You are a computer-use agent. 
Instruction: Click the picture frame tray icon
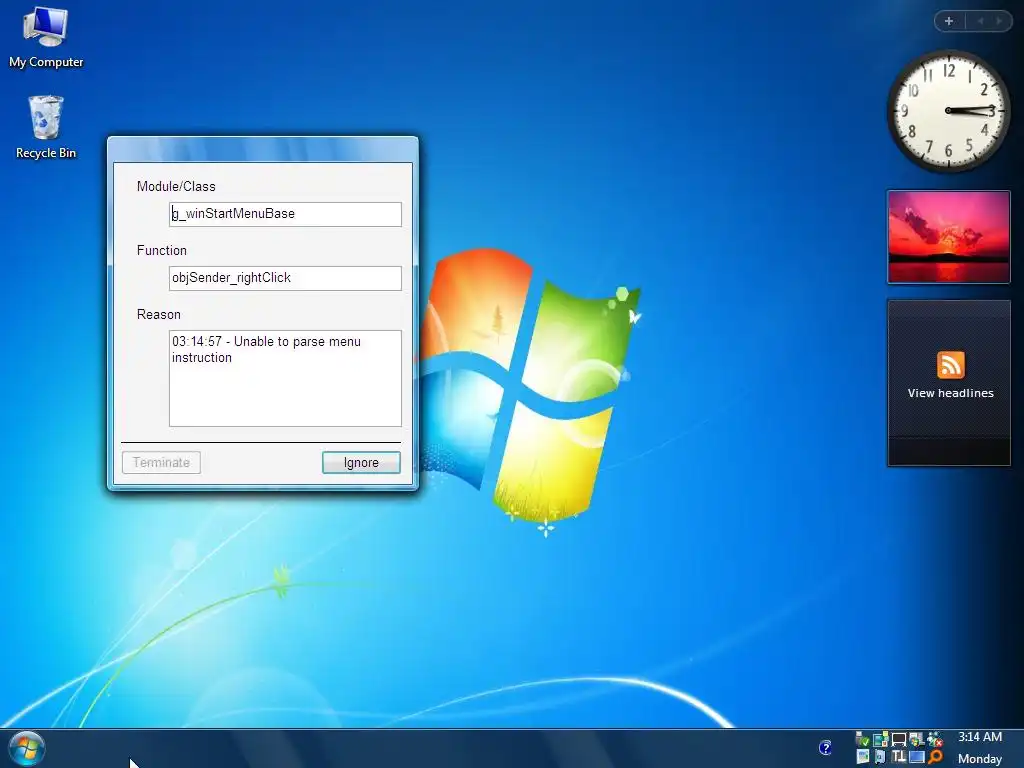point(863,756)
